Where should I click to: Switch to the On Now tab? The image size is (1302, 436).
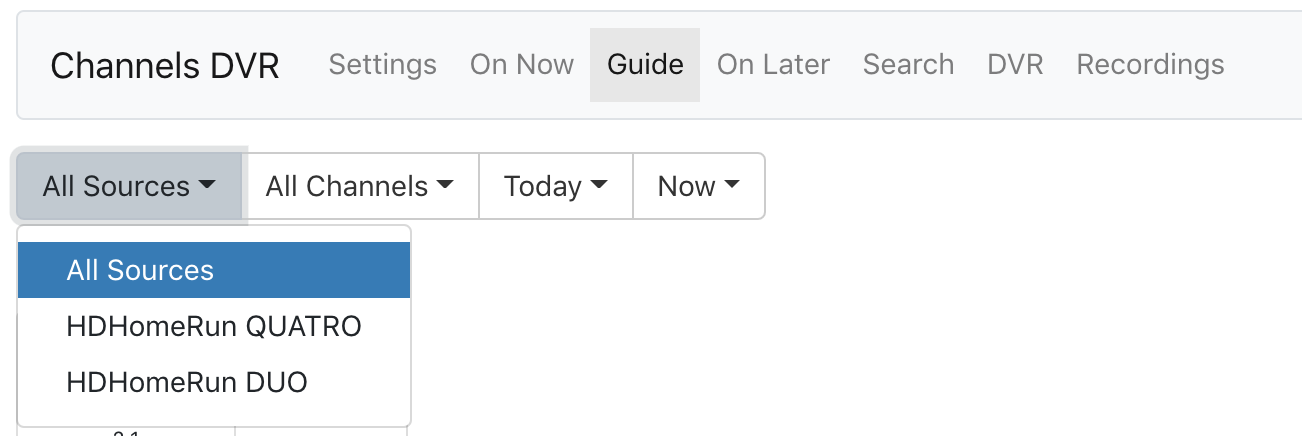pyautogui.click(x=522, y=65)
